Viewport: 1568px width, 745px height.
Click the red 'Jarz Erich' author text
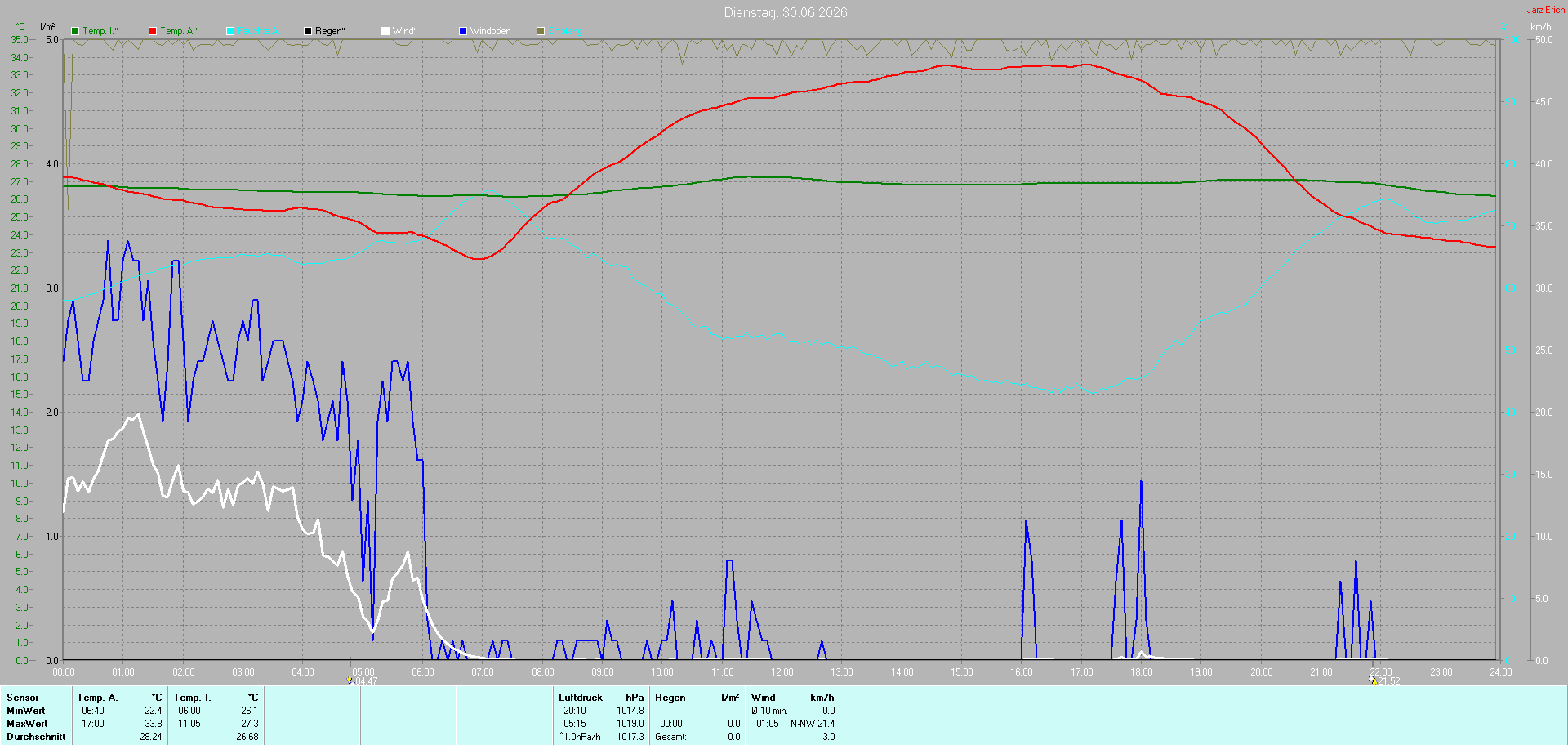pyautogui.click(x=1546, y=10)
